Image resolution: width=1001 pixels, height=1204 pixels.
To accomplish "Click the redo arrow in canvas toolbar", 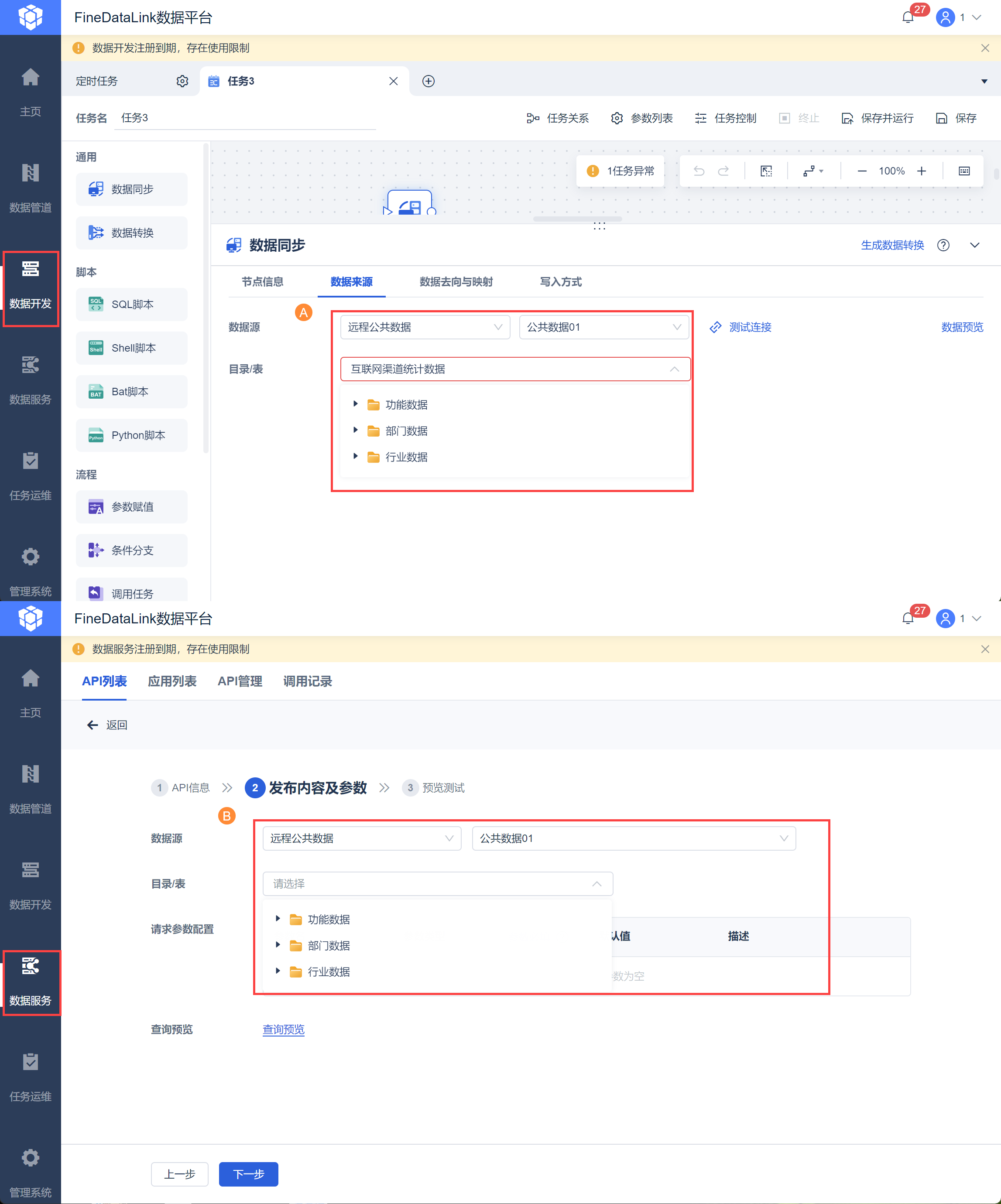I will [x=723, y=171].
